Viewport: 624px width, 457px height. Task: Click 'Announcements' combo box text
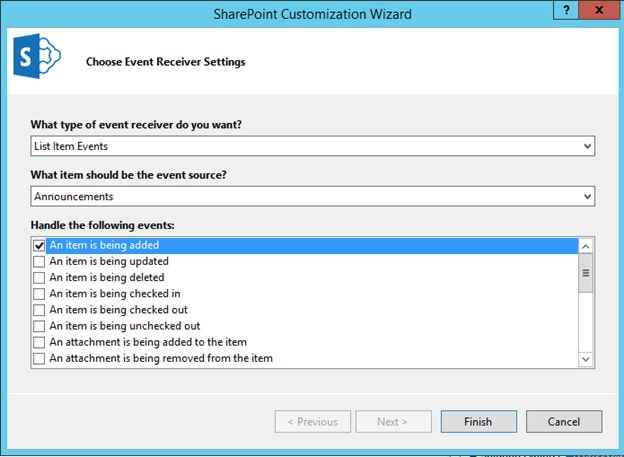pos(74,196)
